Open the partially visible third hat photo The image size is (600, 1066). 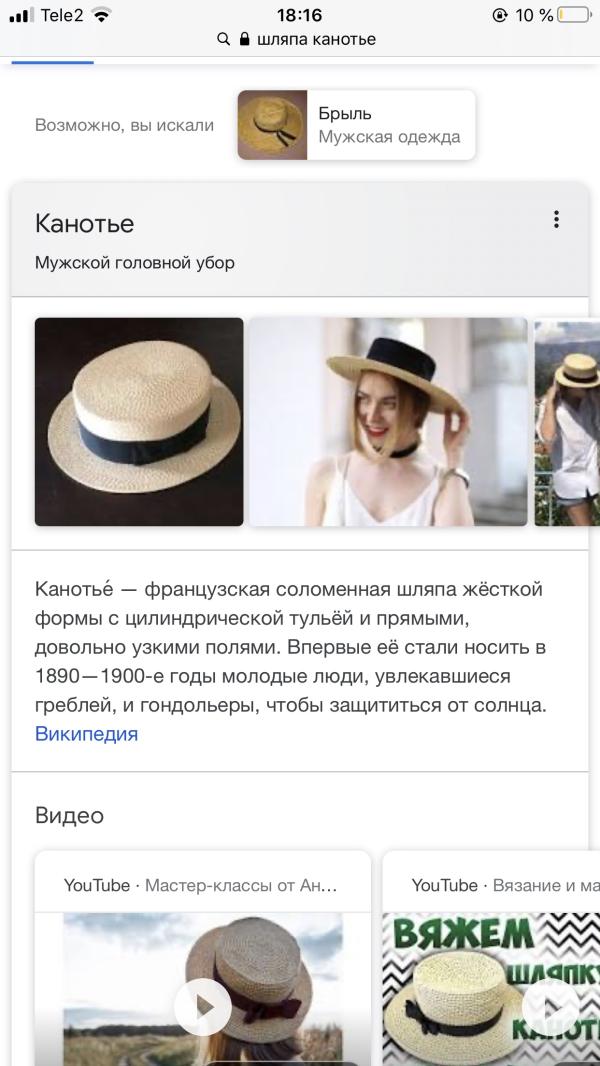point(567,422)
